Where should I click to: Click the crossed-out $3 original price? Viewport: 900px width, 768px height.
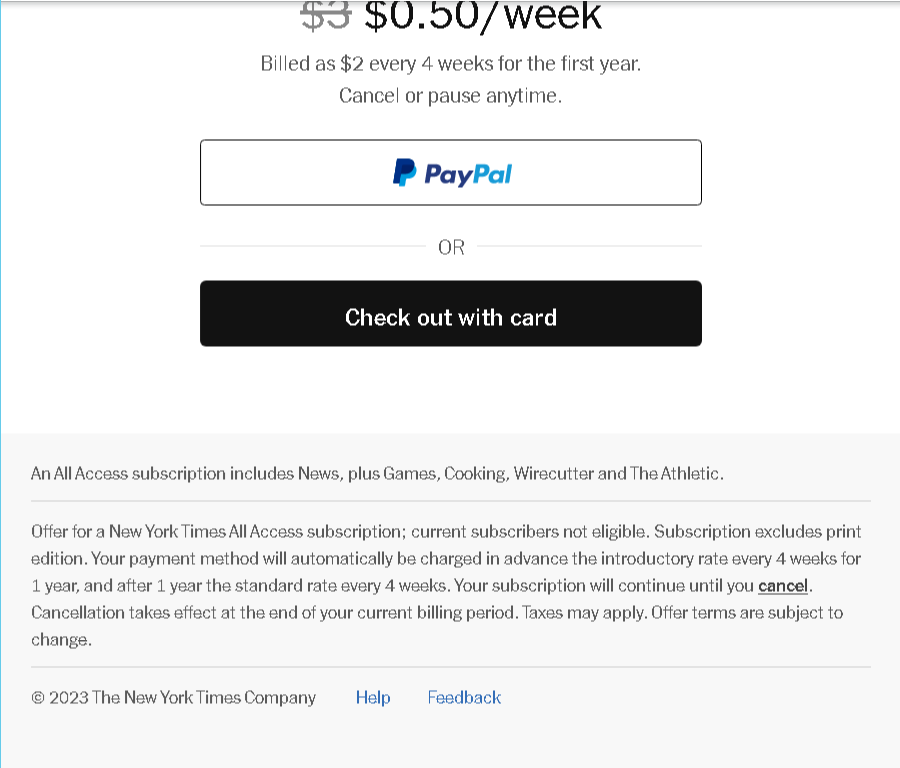[x=325, y=15]
